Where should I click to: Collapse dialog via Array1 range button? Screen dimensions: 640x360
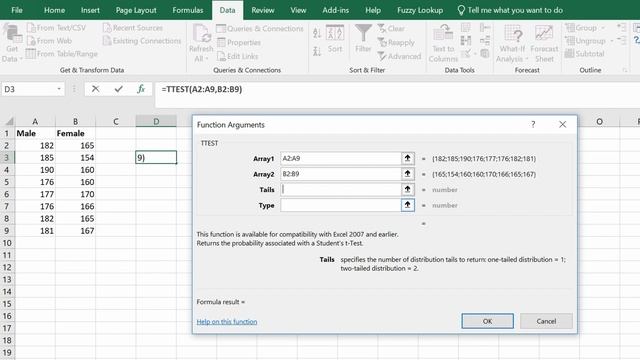pyautogui.click(x=407, y=158)
